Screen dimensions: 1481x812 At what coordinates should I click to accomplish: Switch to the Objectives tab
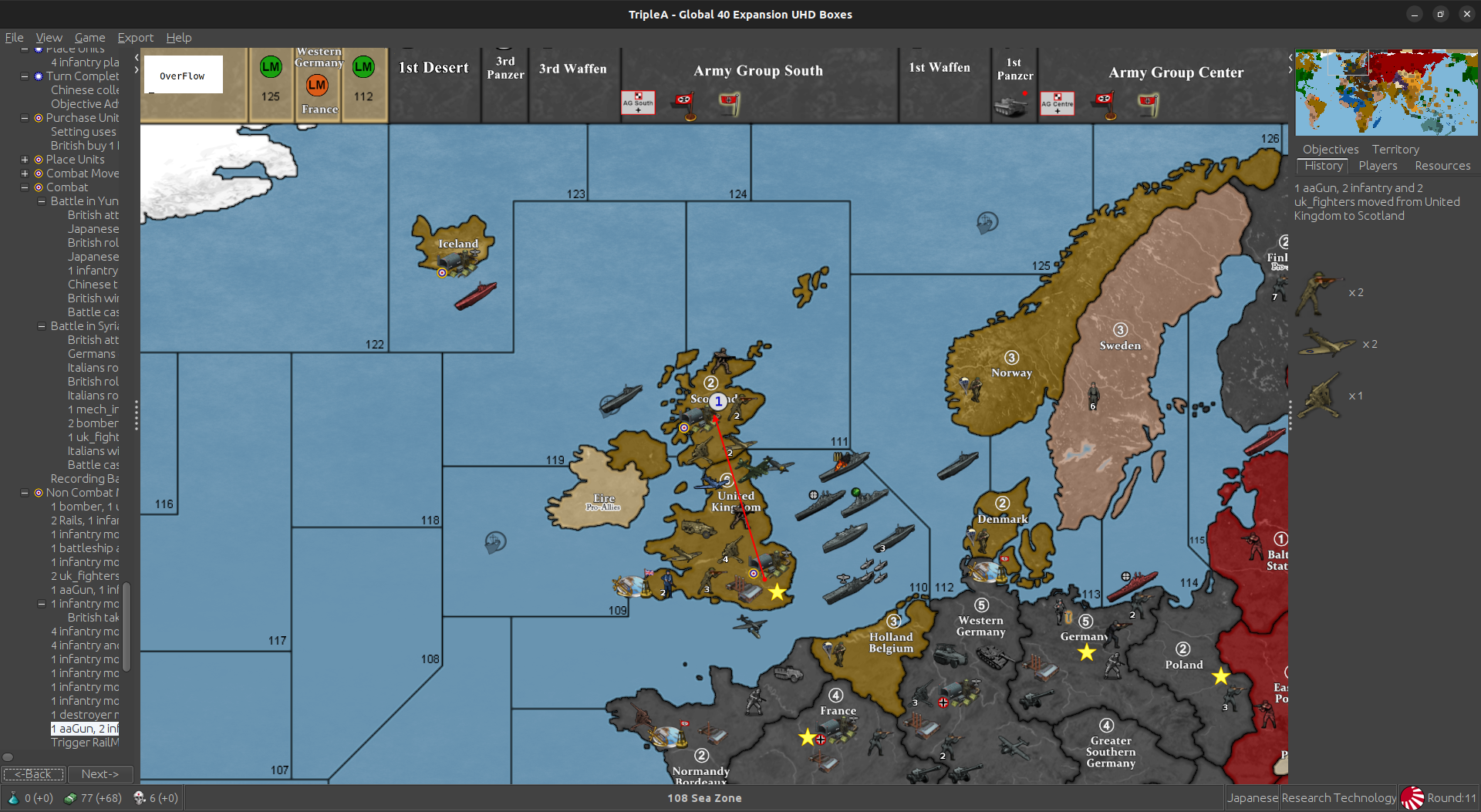tap(1331, 150)
